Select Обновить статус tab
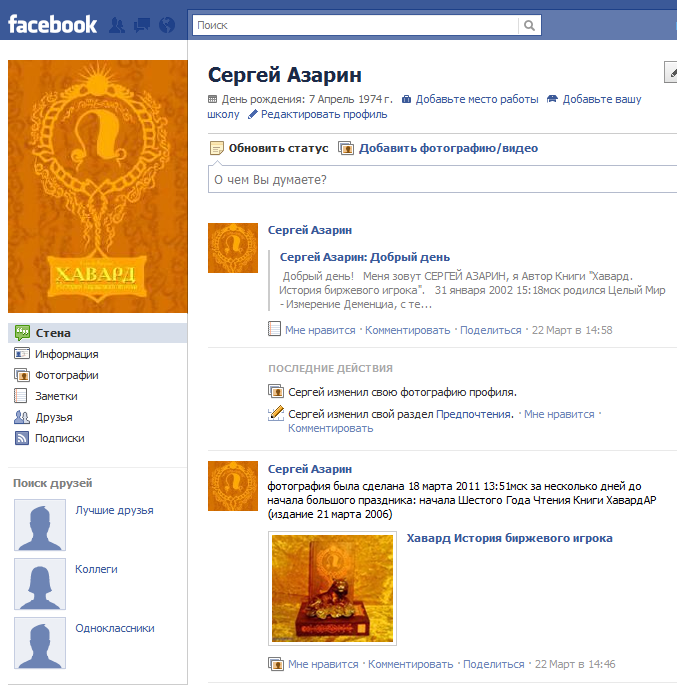This screenshot has width=677, height=685. point(278,148)
